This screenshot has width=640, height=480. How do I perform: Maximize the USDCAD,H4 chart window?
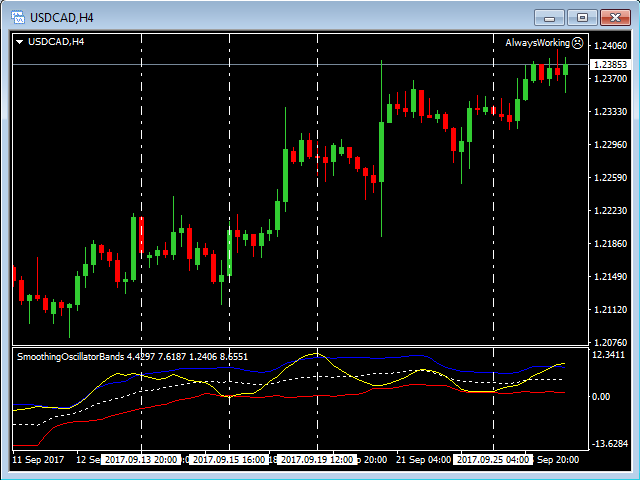click(582, 16)
